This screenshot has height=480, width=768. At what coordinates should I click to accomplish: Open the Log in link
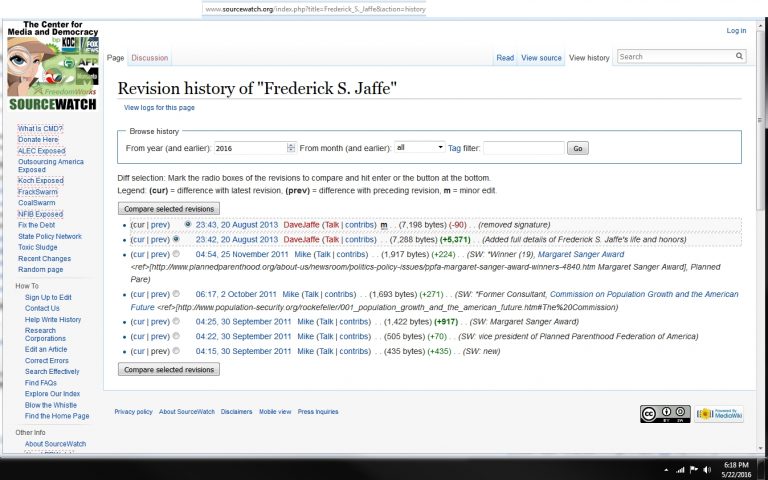tap(736, 31)
